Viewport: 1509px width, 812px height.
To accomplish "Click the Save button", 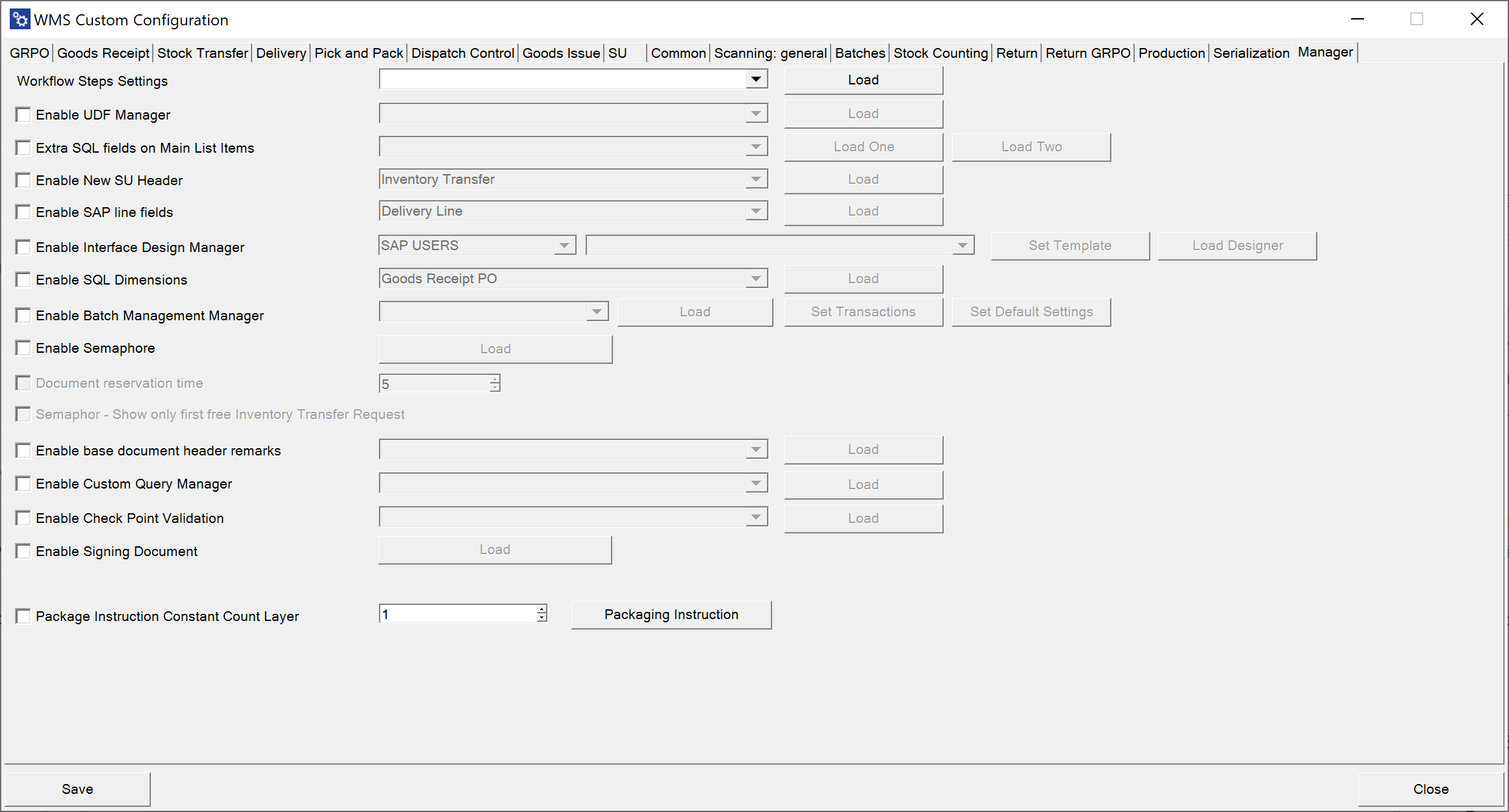I will point(77,789).
